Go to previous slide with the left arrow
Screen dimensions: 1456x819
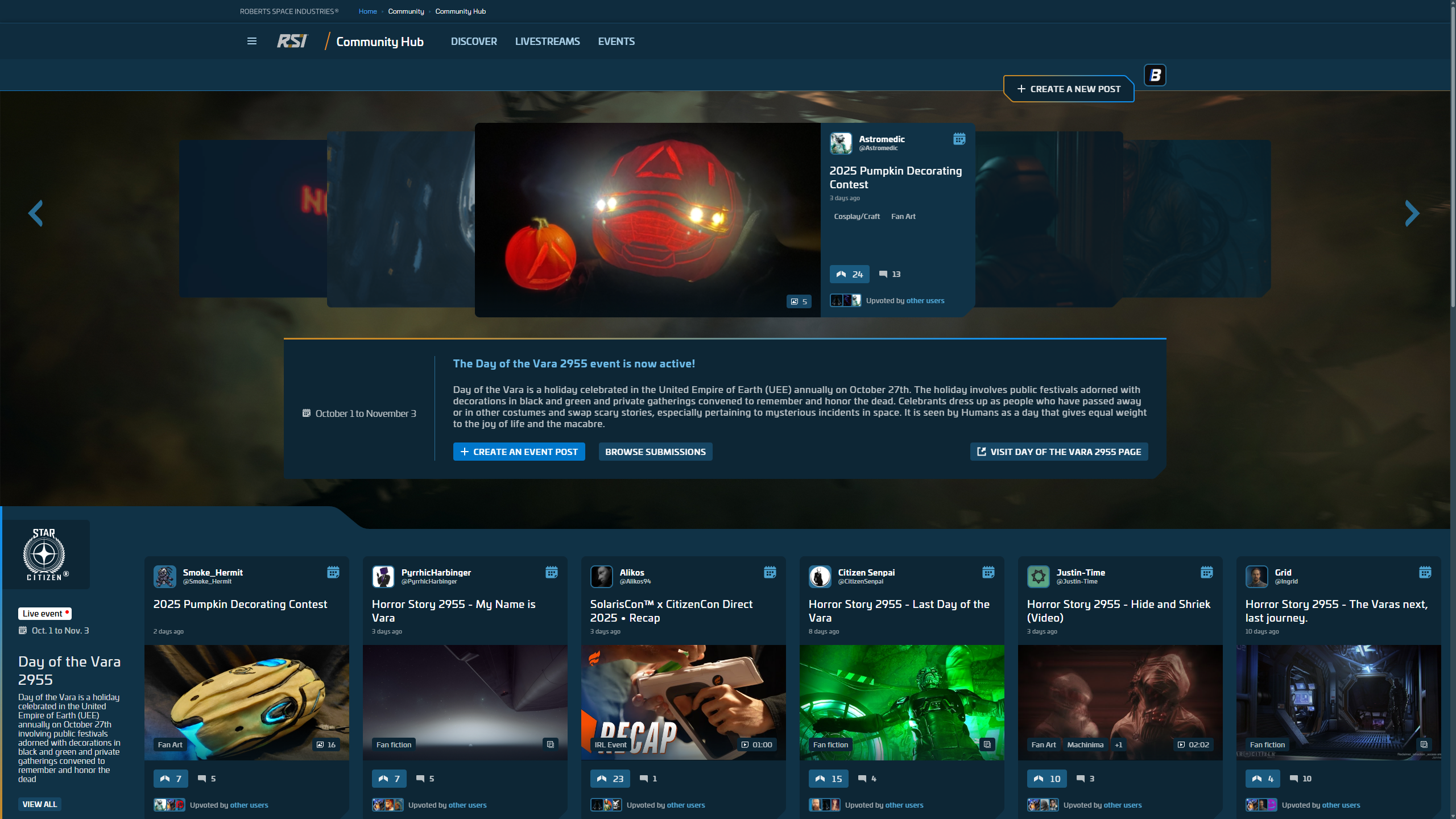pyautogui.click(x=36, y=213)
